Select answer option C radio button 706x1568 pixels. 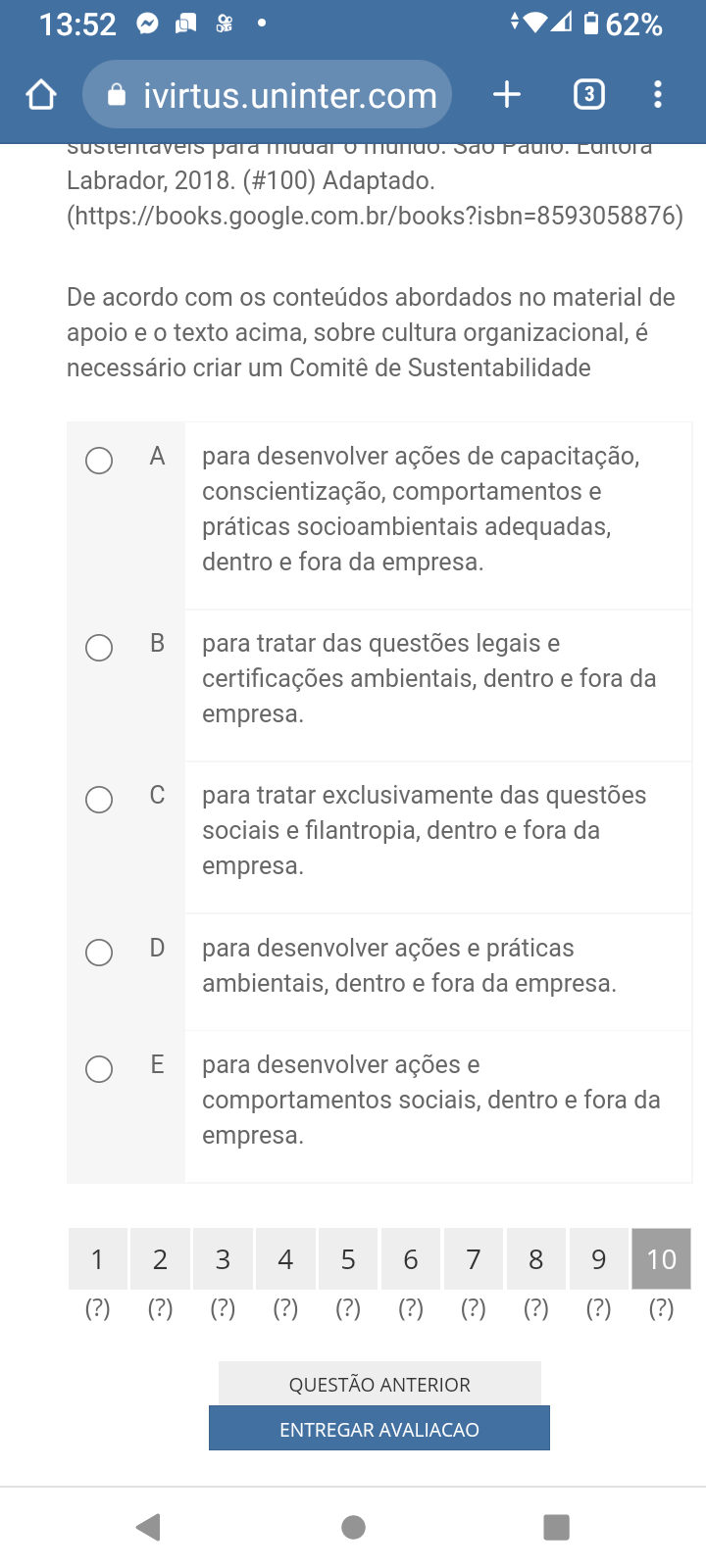coord(99,800)
